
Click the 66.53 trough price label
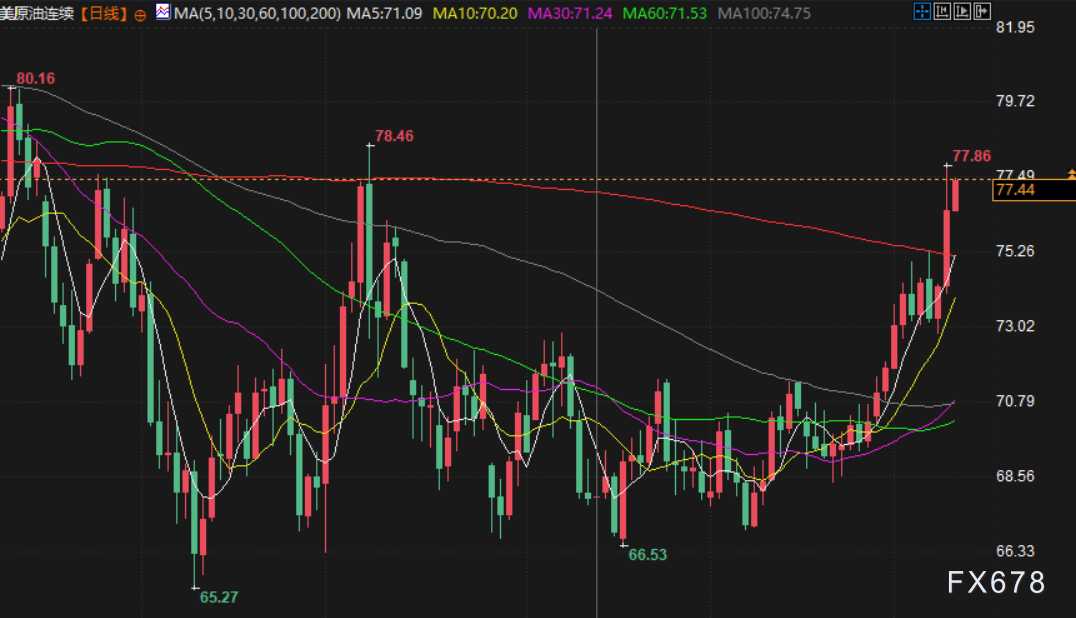click(648, 554)
